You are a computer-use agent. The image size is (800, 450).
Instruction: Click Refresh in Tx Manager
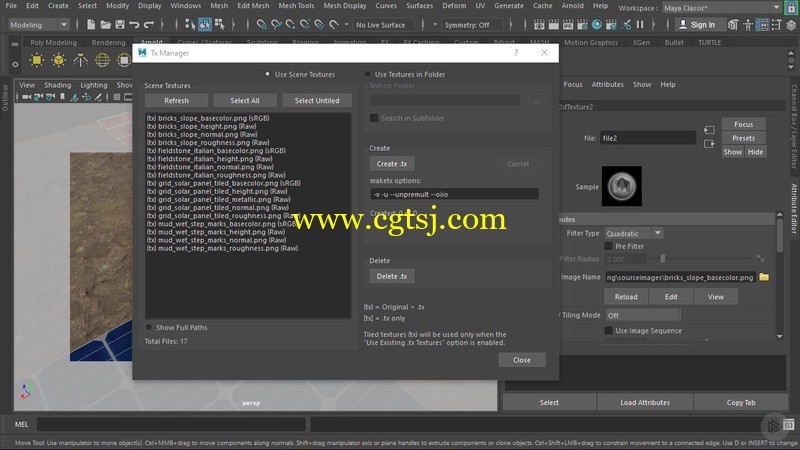point(177,101)
